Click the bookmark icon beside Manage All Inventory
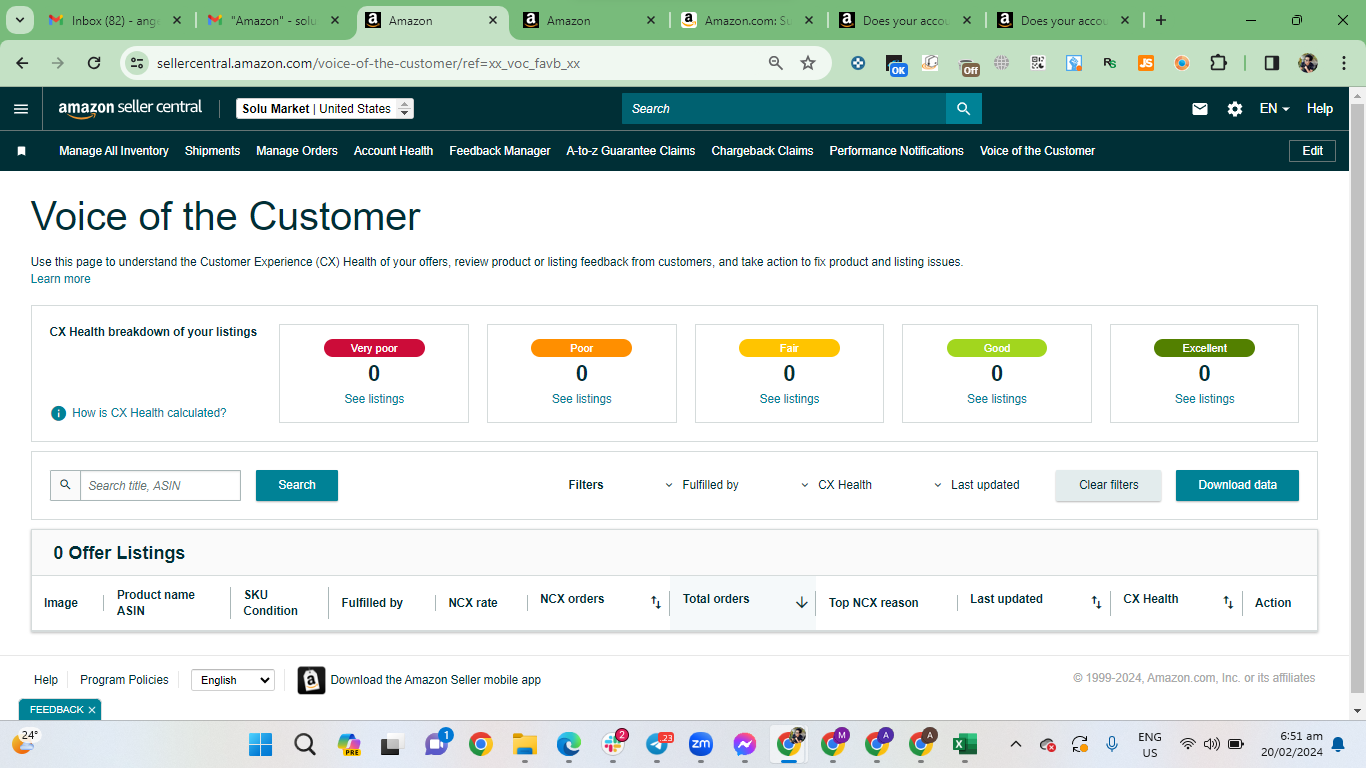 [x=21, y=151]
